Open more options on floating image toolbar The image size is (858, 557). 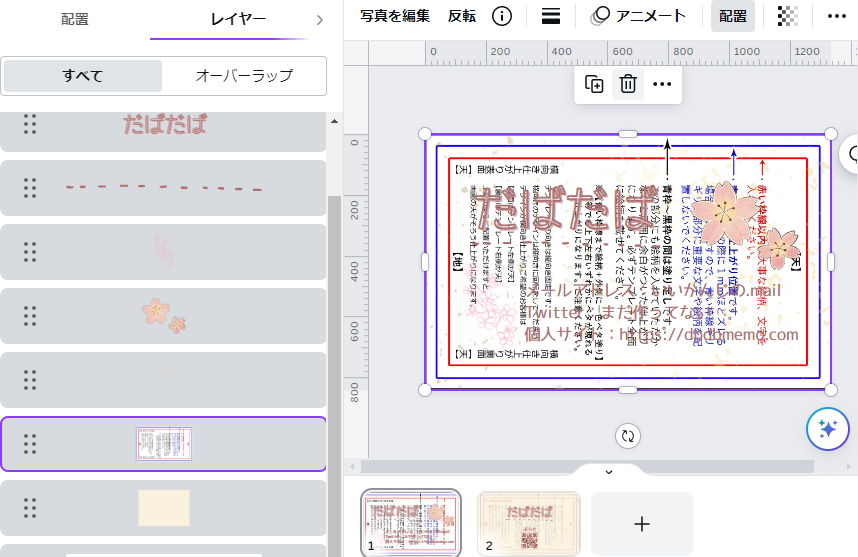tap(662, 85)
